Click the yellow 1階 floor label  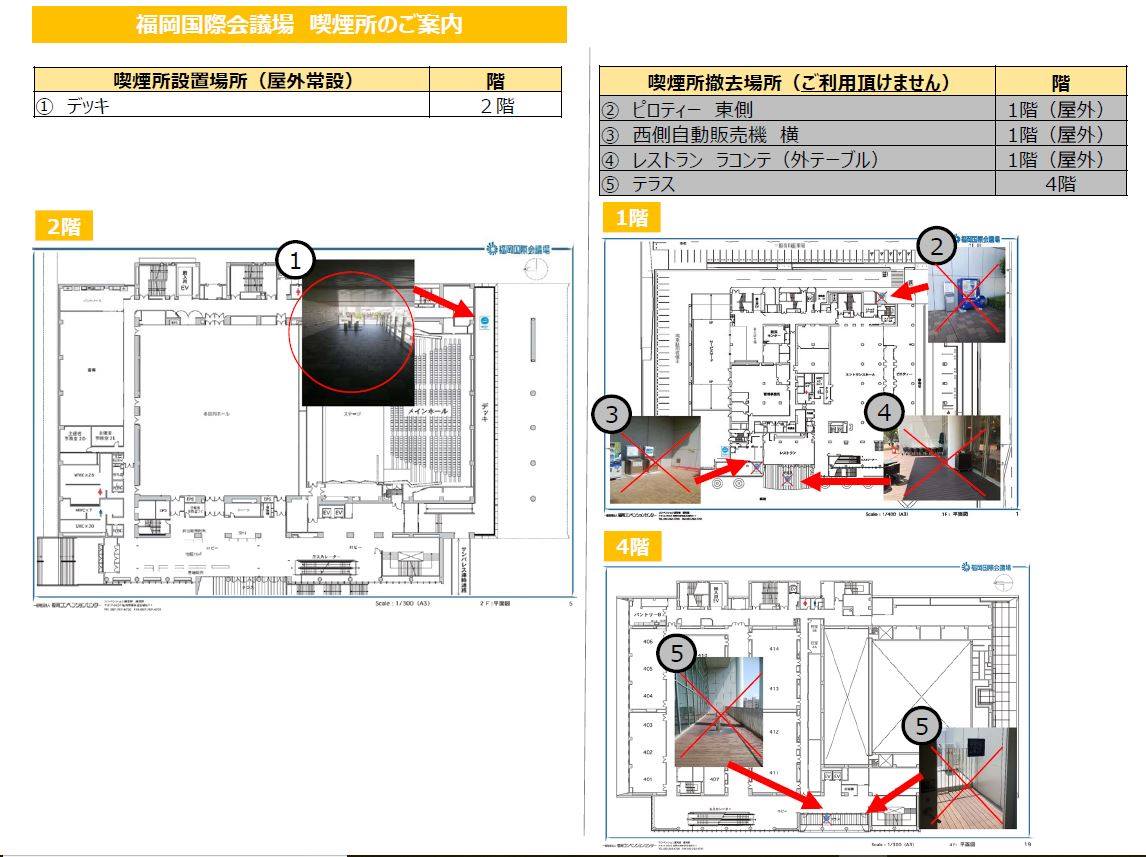point(631,217)
